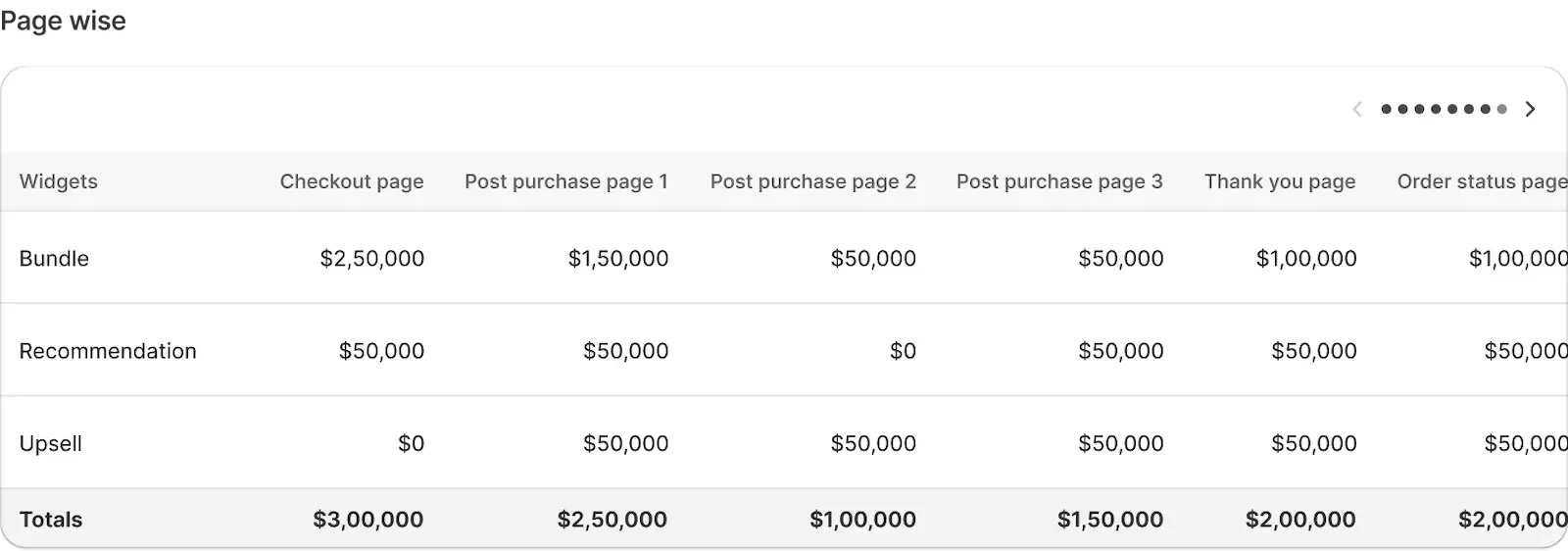Sort by Checkout page column header
This screenshot has width=1568, height=551.
(352, 181)
